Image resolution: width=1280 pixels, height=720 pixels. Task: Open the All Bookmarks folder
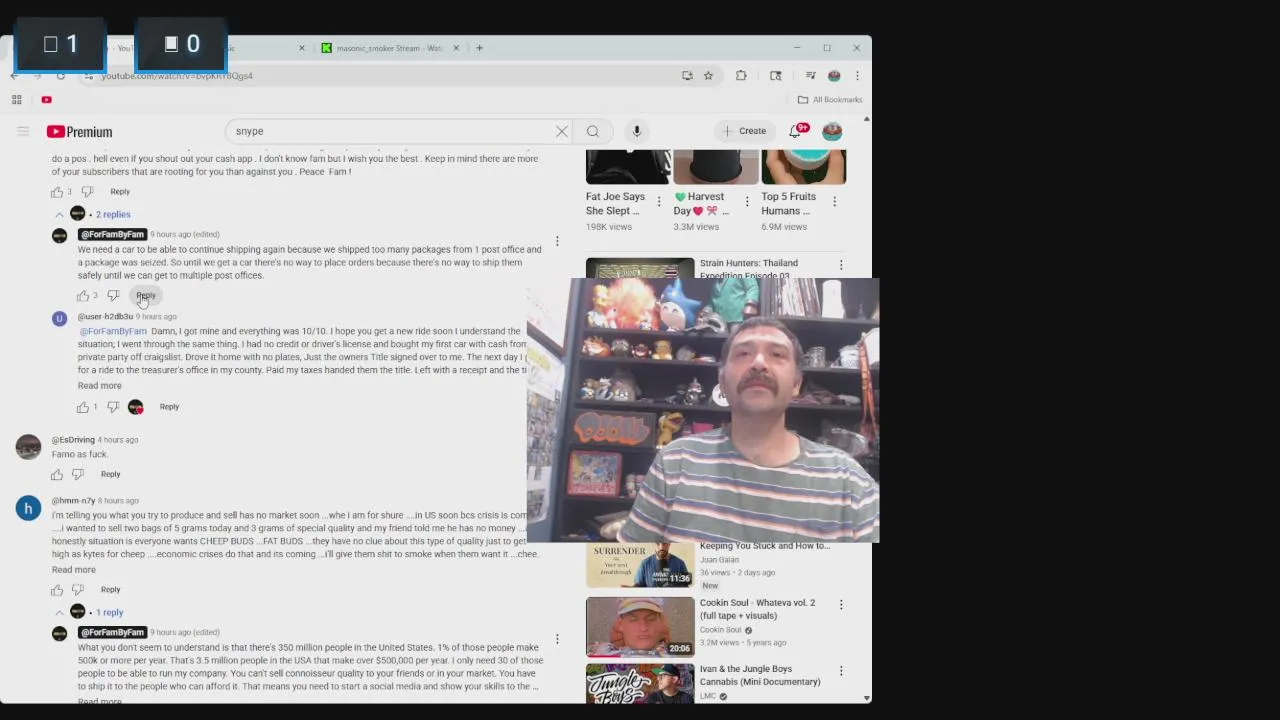click(830, 99)
